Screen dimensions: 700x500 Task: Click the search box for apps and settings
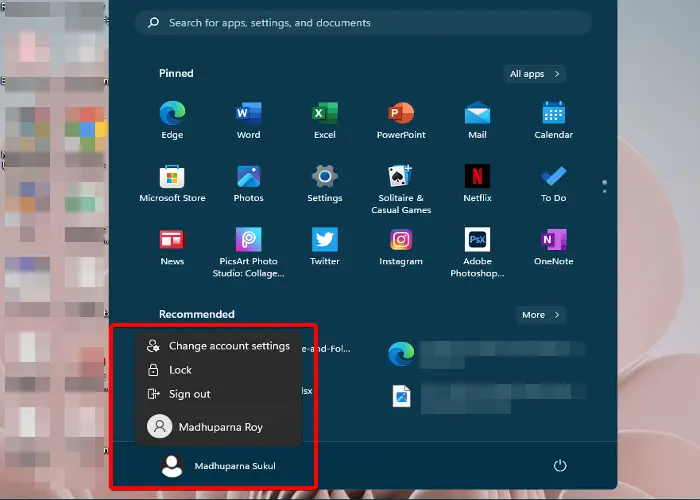[363, 23]
